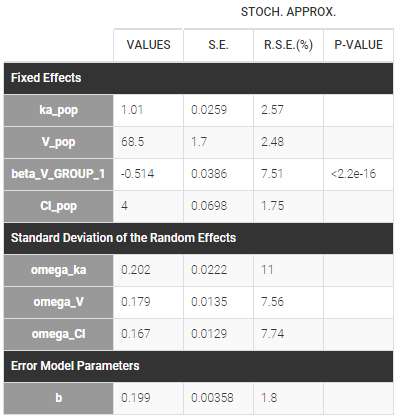Click the Cl_pop parameter label
Image resolution: width=401 pixels, height=419 pixels.
(59, 206)
